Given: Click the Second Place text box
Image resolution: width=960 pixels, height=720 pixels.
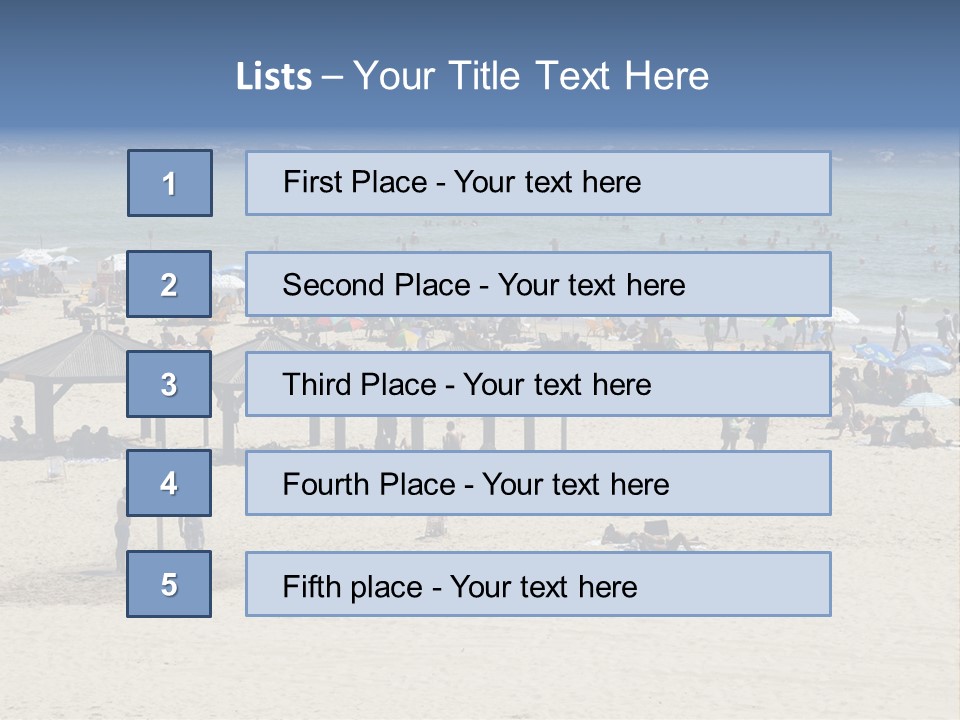Looking at the screenshot, I should tap(538, 284).
